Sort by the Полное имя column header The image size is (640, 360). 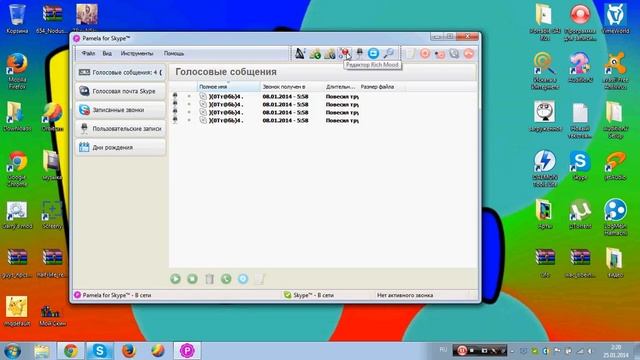click(229, 87)
